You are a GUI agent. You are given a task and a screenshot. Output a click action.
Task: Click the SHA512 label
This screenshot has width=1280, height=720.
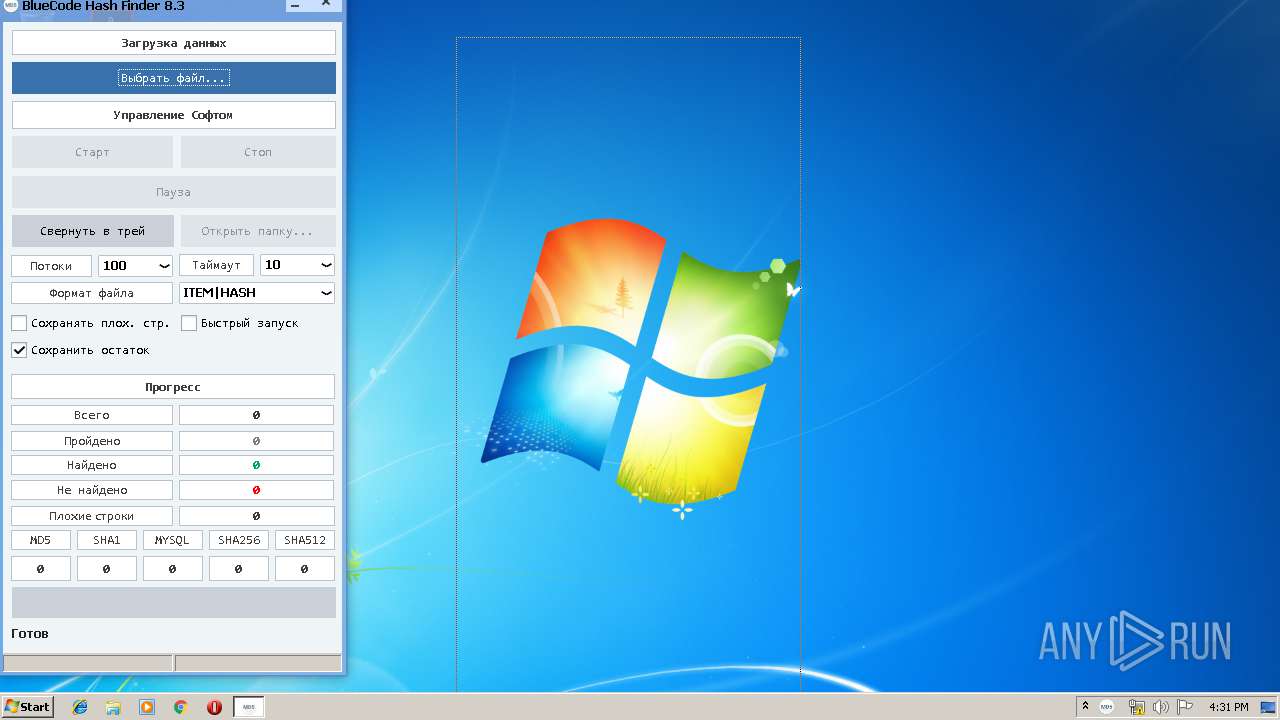coord(305,540)
